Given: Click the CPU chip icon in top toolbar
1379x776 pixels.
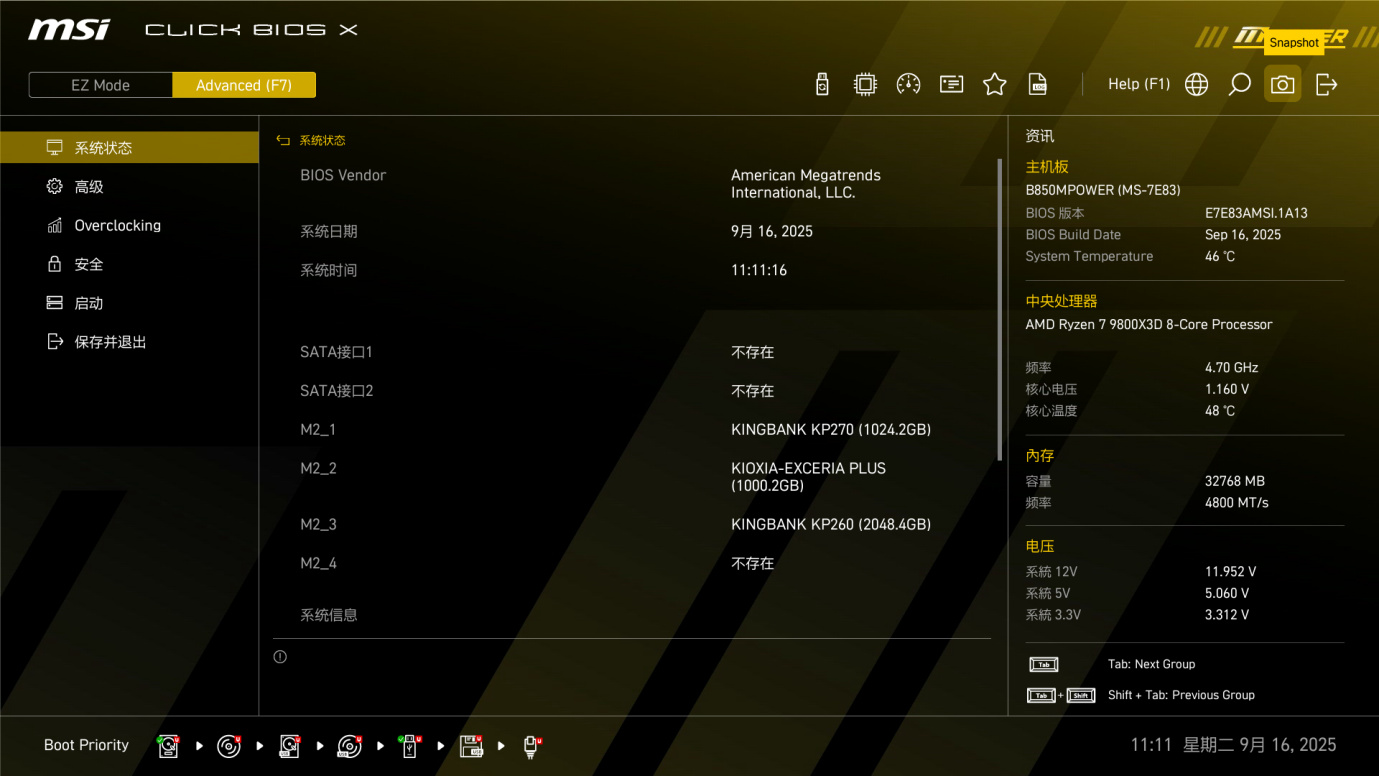Looking at the screenshot, I should point(865,84).
